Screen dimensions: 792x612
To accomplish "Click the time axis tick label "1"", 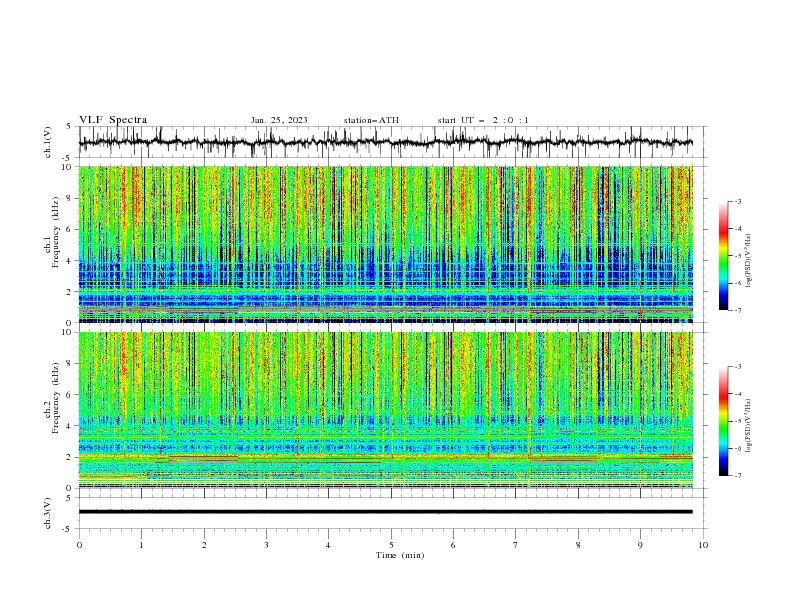I will 141,545.
